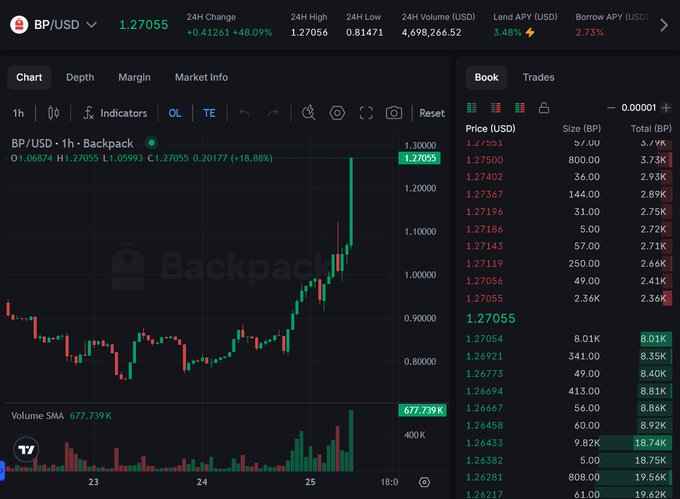Screen dimensions: 680x499
Task: Open the Market Info tab
Action: [201, 77]
